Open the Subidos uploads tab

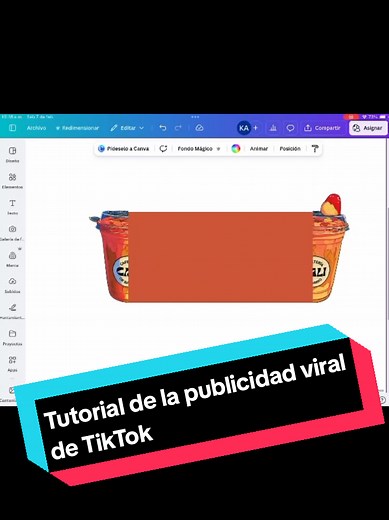pyautogui.click(x=12, y=285)
